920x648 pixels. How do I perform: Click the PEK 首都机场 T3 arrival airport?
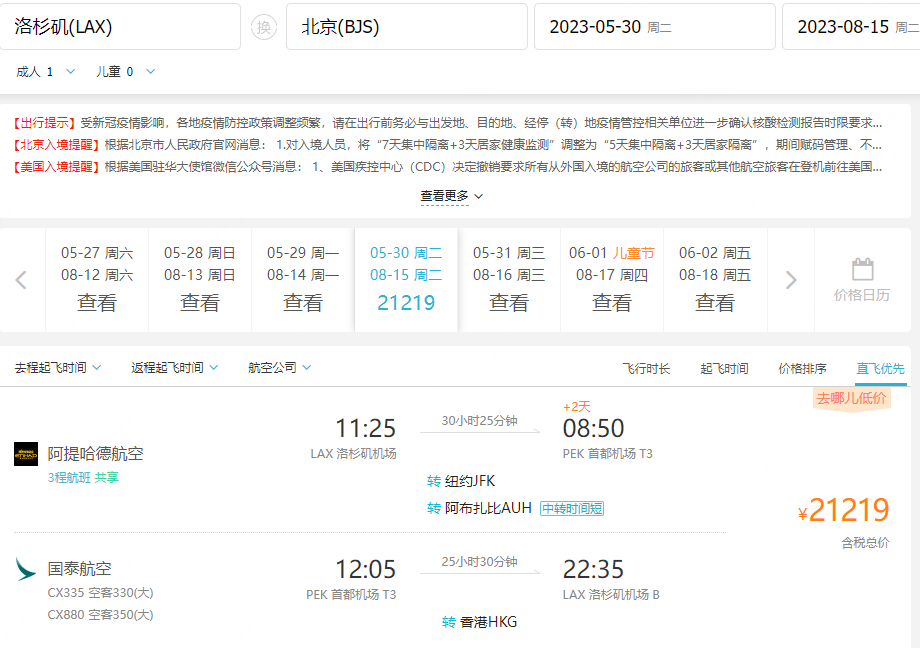[x=607, y=454]
